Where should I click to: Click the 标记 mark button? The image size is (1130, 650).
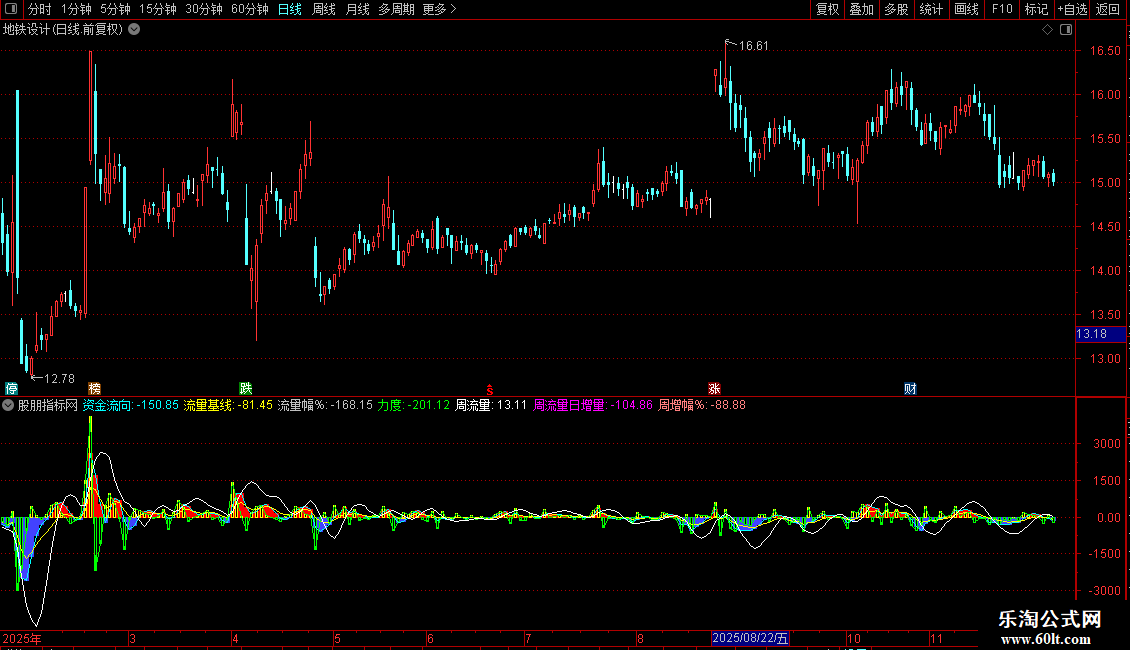pyautogui.click(x=1036, y=9)
